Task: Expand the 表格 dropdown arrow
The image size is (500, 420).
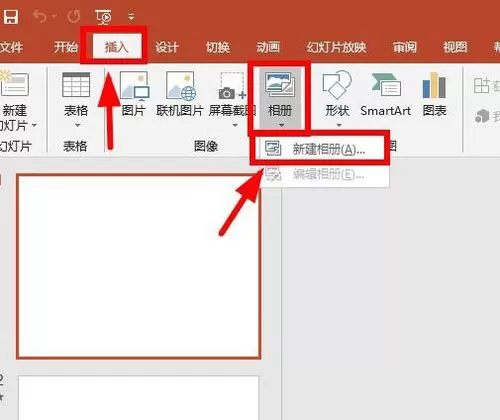Action: pos(77,126)
